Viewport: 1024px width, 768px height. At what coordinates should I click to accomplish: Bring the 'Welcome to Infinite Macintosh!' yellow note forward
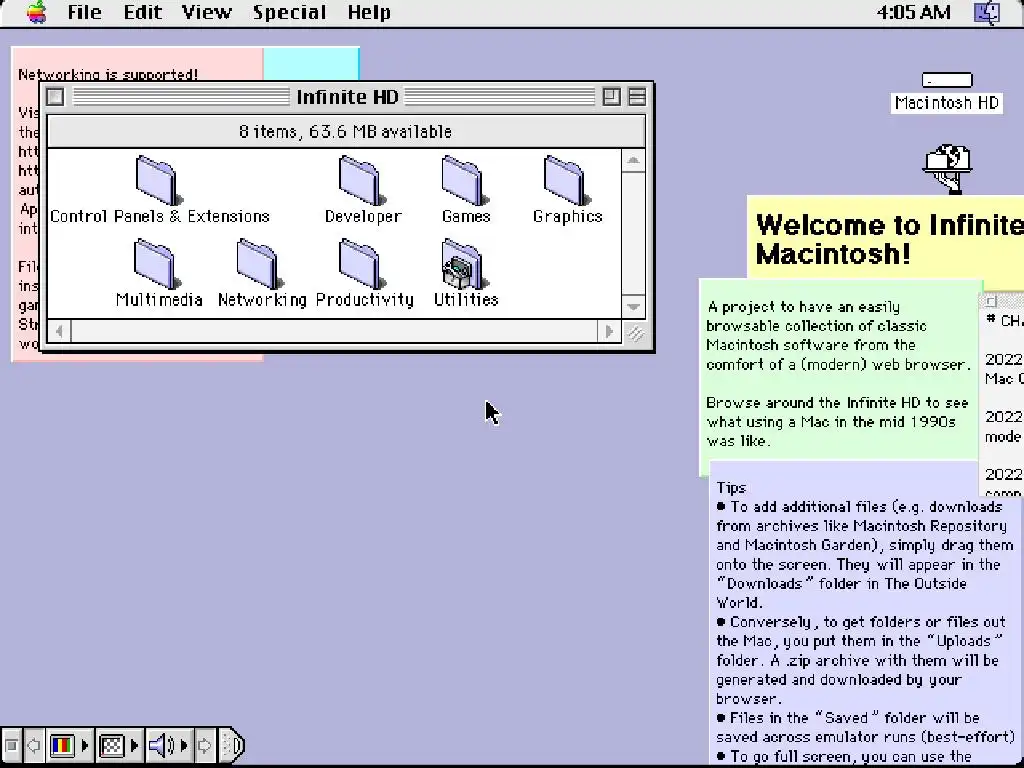point(886,238)
